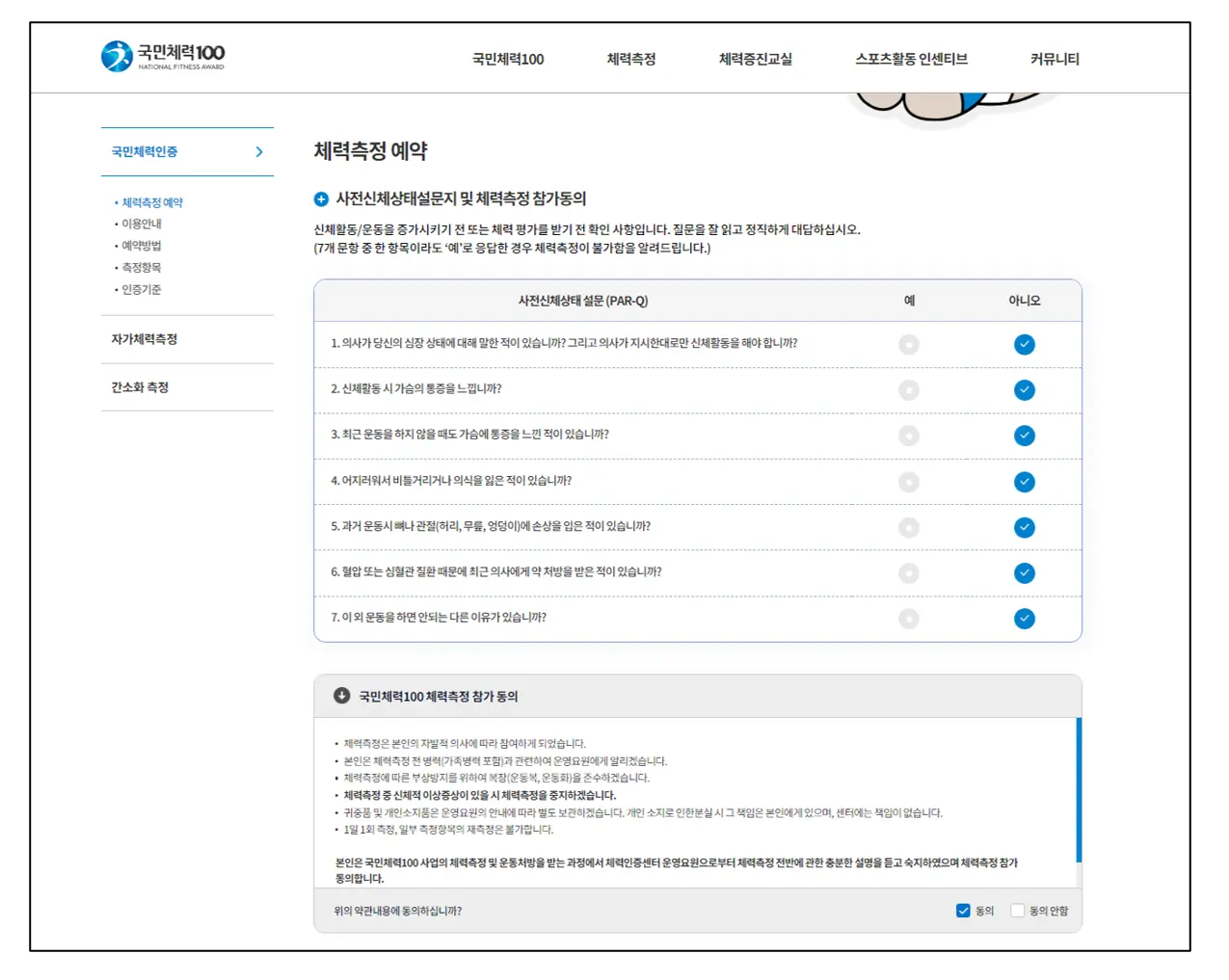Click the 아니오 column header
Screen dimensions: 1229x980
click(x=1025, y=301)
